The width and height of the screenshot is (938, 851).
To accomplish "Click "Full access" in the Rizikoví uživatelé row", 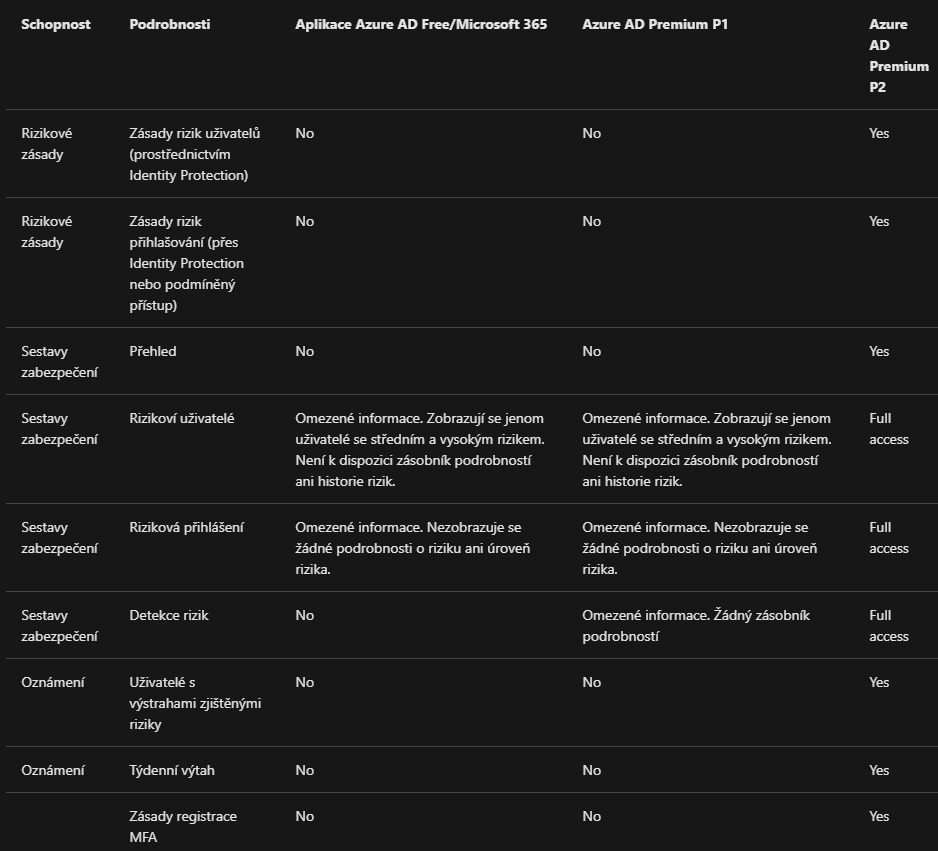I will 888,428.
